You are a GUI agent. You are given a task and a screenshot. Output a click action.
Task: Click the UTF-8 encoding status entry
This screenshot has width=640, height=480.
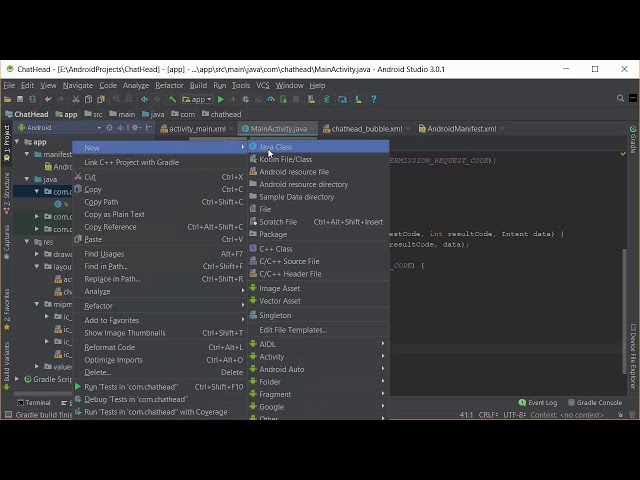tap(514, 415)
